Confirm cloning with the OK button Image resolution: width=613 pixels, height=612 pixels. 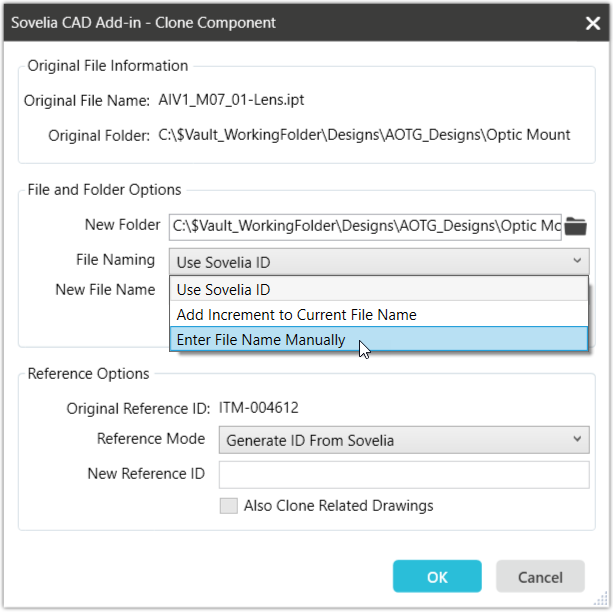click(437, 576)
